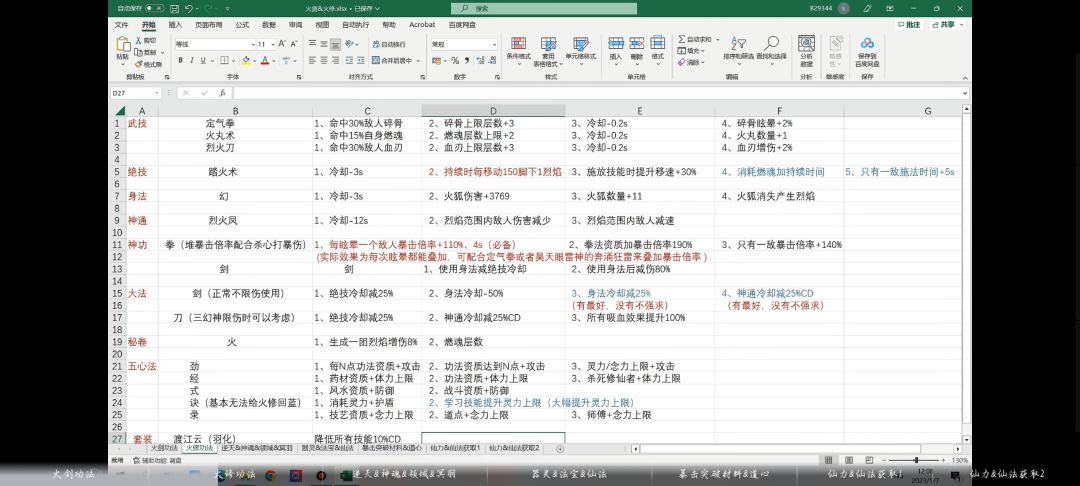Click the Percent Style icon
1080x486 pixels.
pyautogui.click(x=455, y=61)
